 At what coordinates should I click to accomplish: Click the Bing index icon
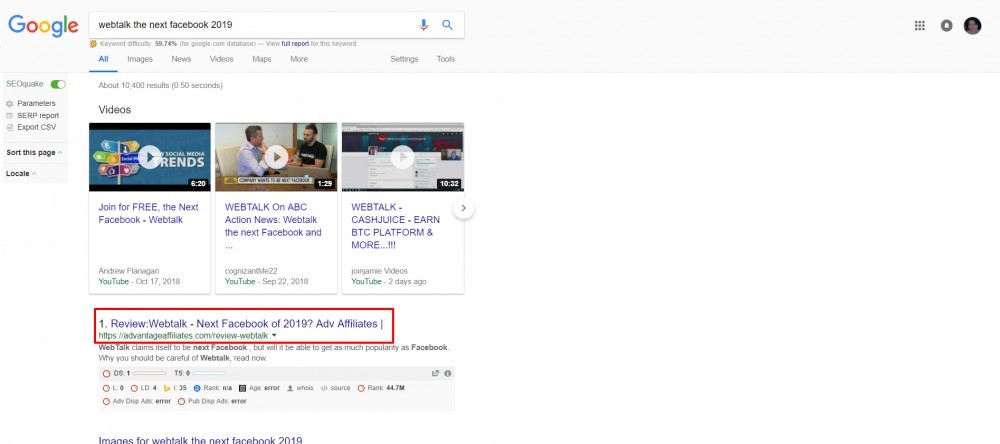point(167,388)
